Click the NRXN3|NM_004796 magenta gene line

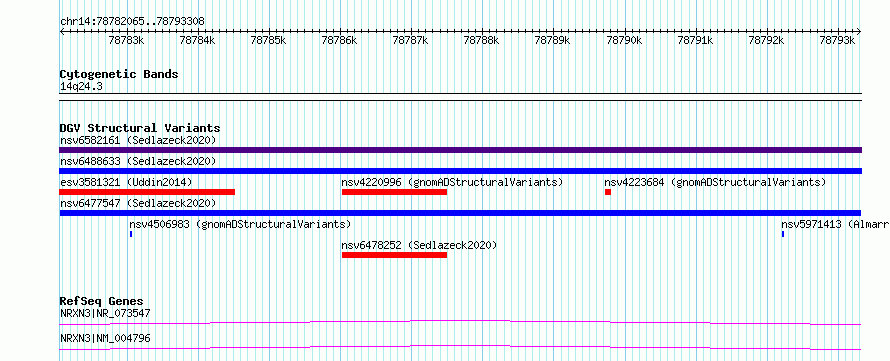click(x=460, y=347)
